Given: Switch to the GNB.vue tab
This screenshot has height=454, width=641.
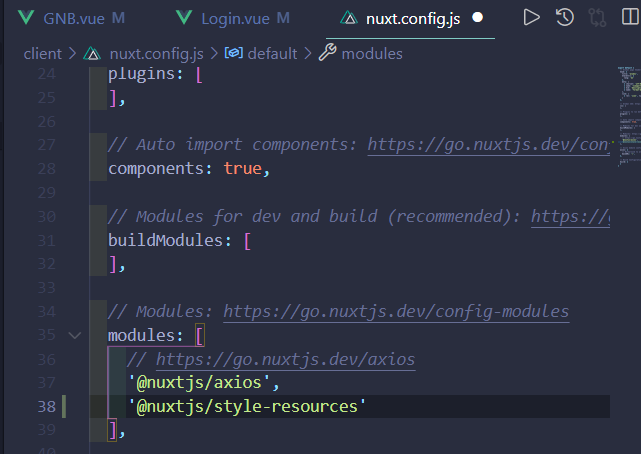Looking at the screenshot, I should click(72, 18).
